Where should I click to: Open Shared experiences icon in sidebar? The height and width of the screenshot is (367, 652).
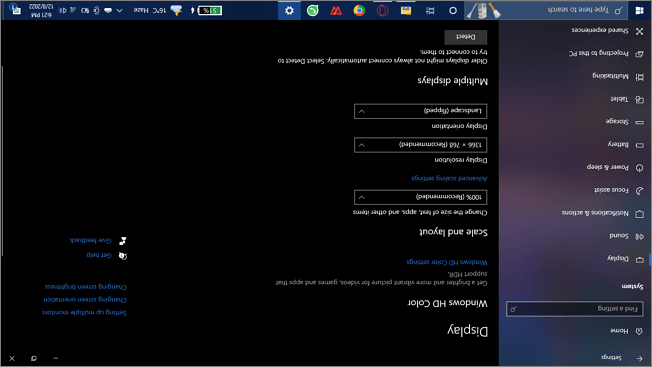640,31
